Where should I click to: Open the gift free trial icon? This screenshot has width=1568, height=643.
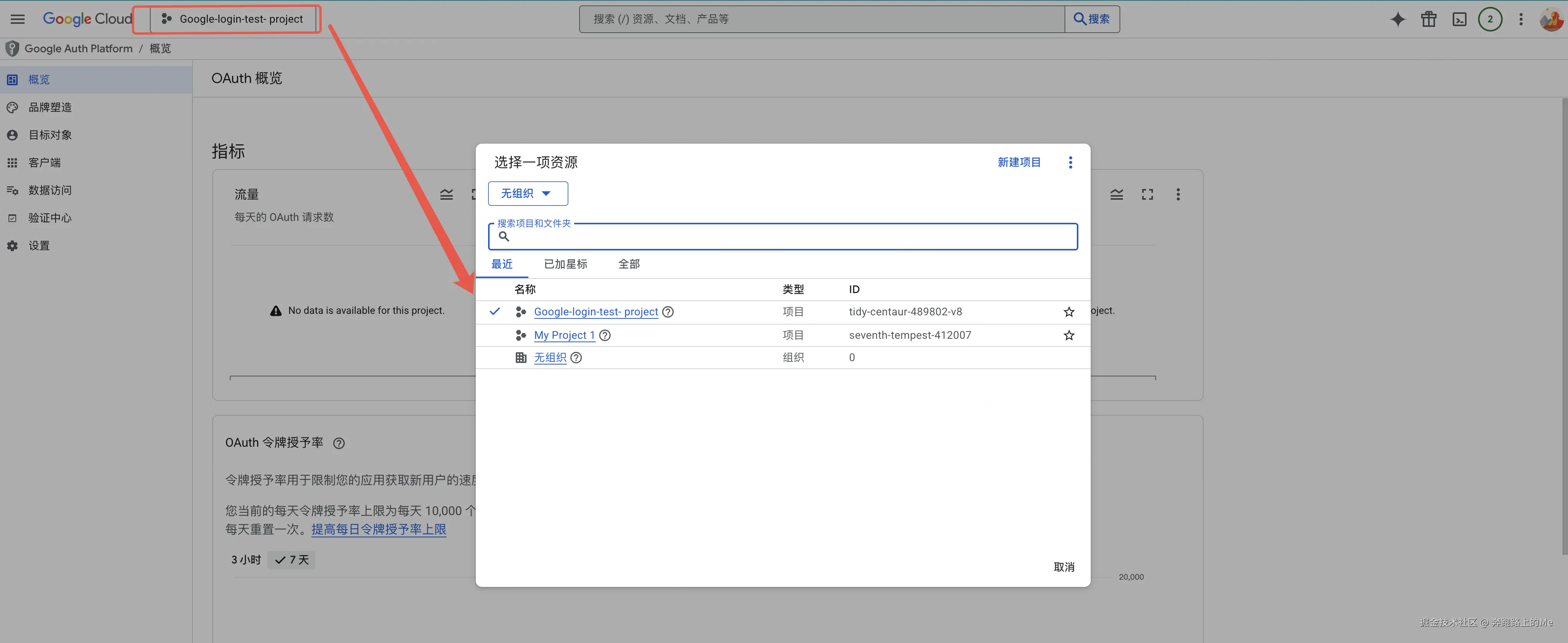1428,19
